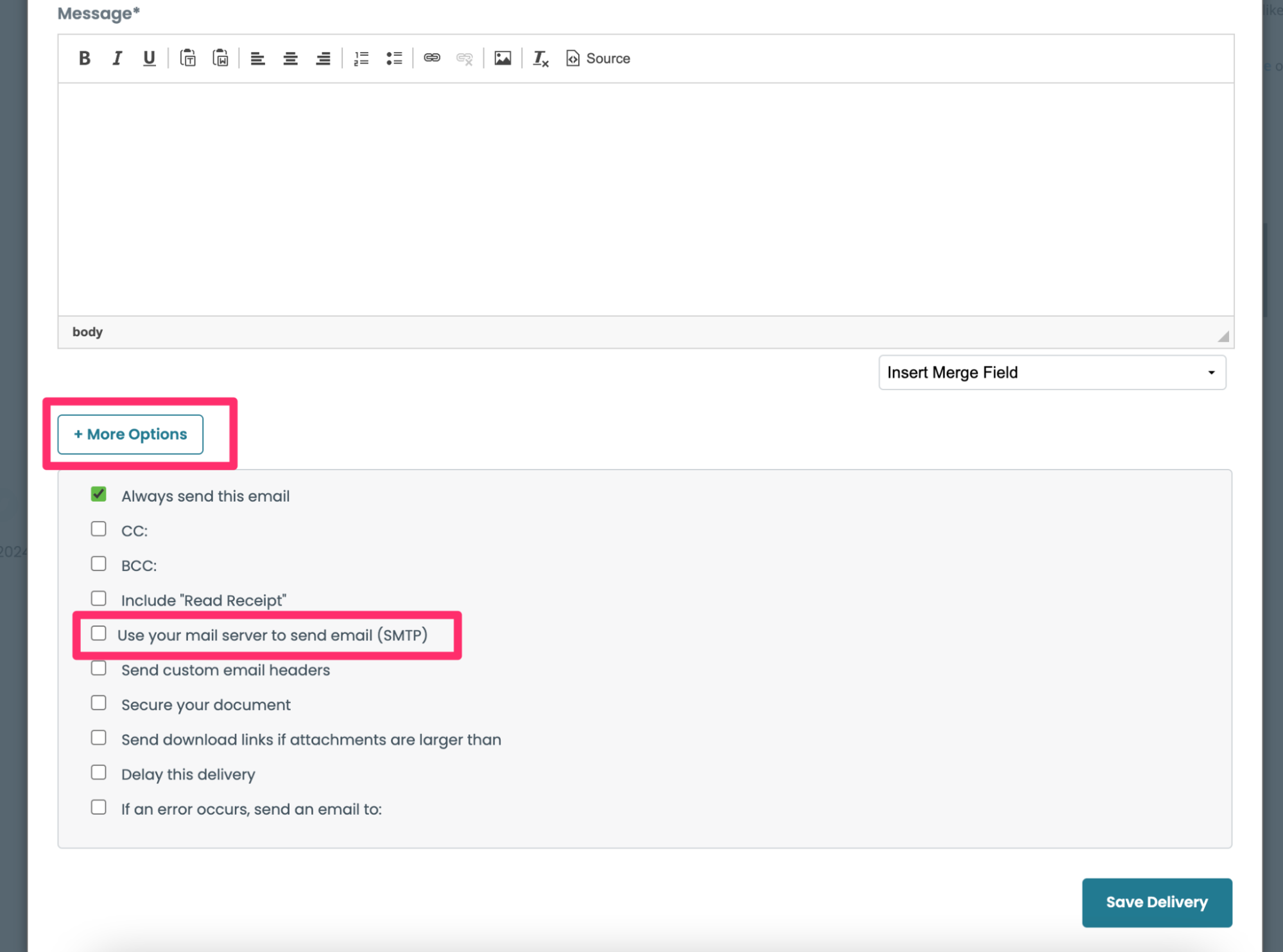Click the underline icon
Viewport: 1283px width, 952px height.
pos(149,58)
